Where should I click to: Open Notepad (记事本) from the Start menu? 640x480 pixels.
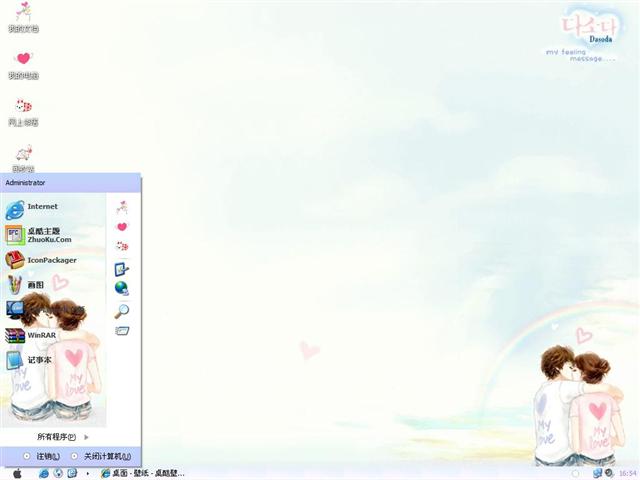[29, 360]
